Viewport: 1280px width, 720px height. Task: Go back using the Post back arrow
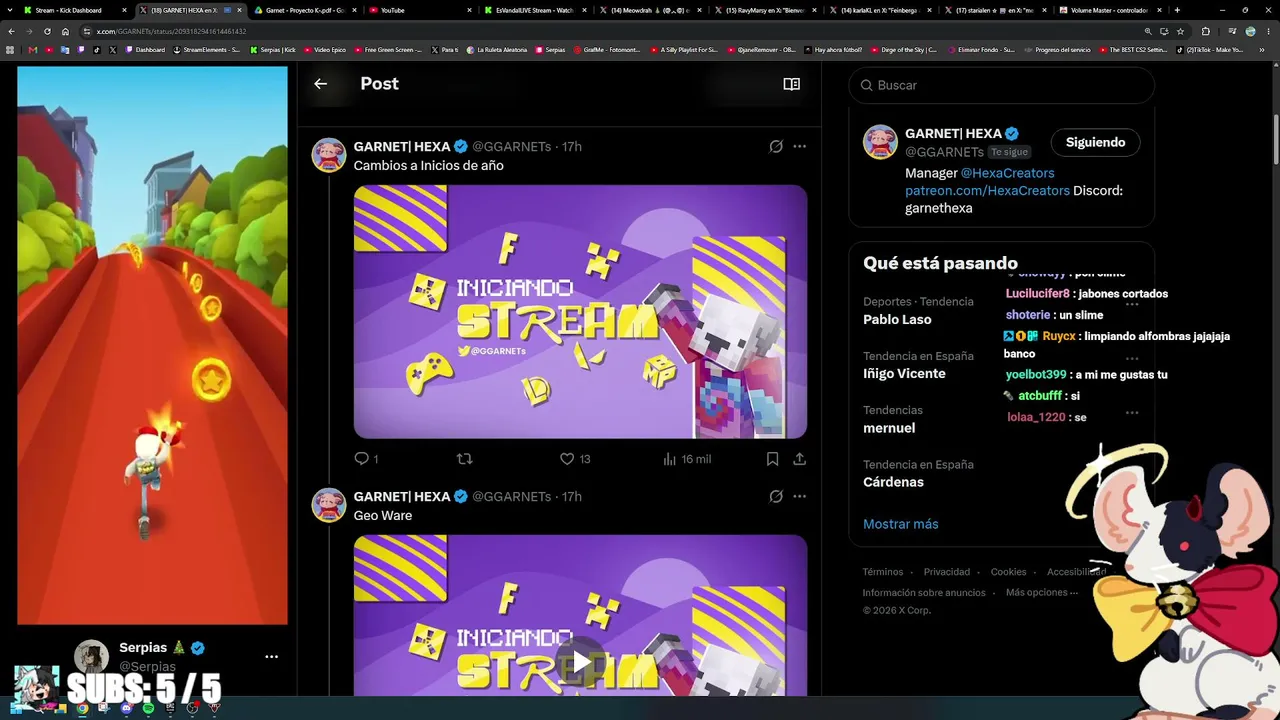[320, 84]
